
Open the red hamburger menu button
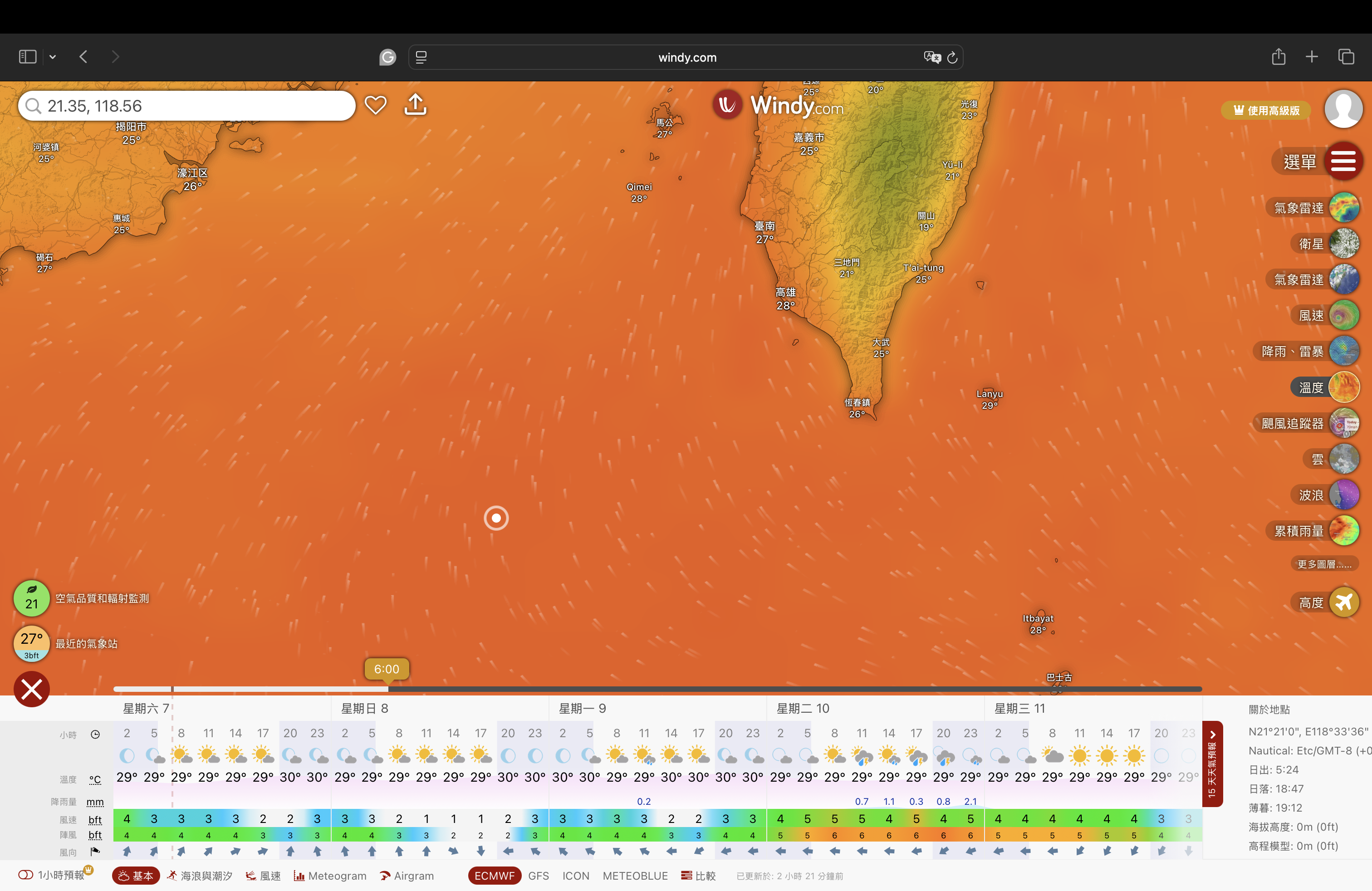pyautogui.click(x=1343, y=162)
